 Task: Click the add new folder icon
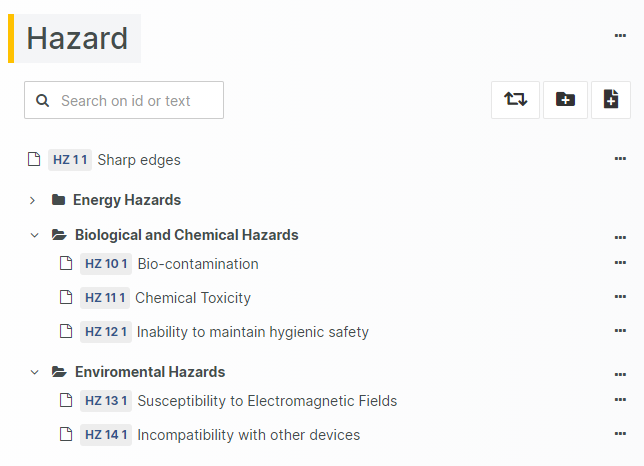click(x=565, y=100)
